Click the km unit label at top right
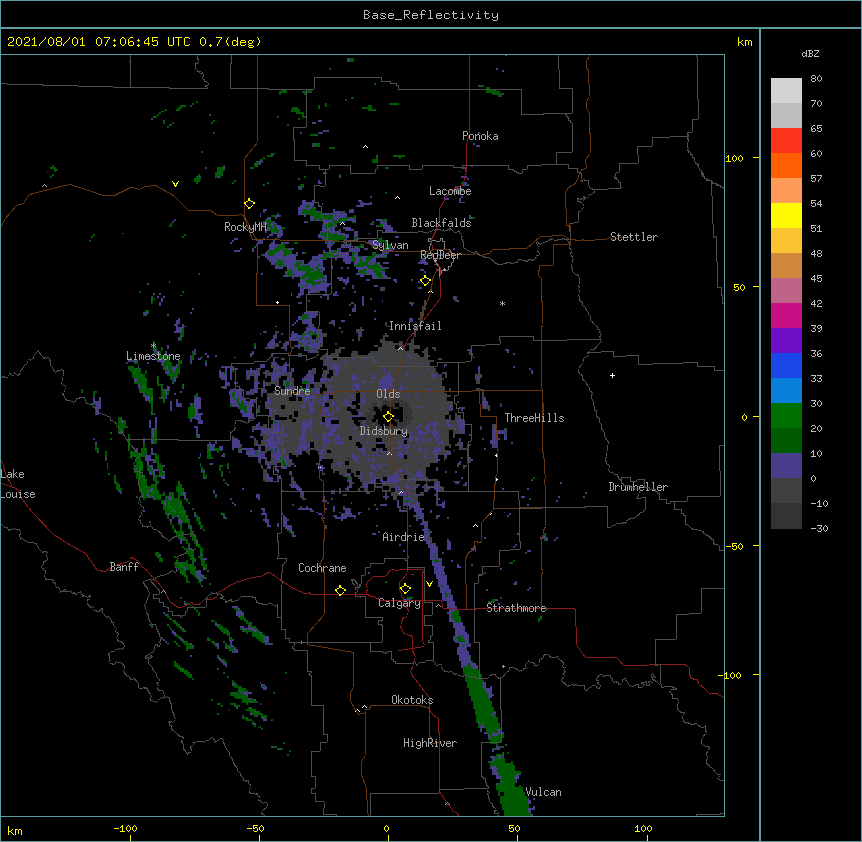 744,42
